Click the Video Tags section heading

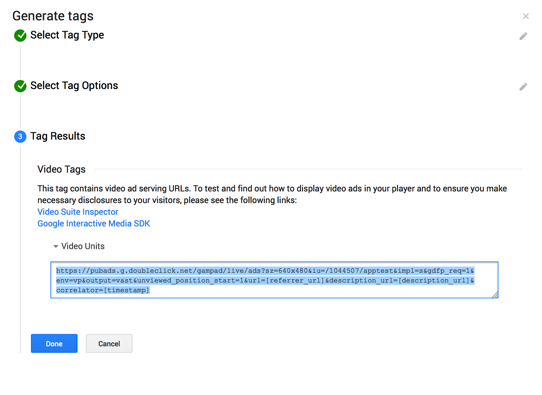[x=62, y=169]
